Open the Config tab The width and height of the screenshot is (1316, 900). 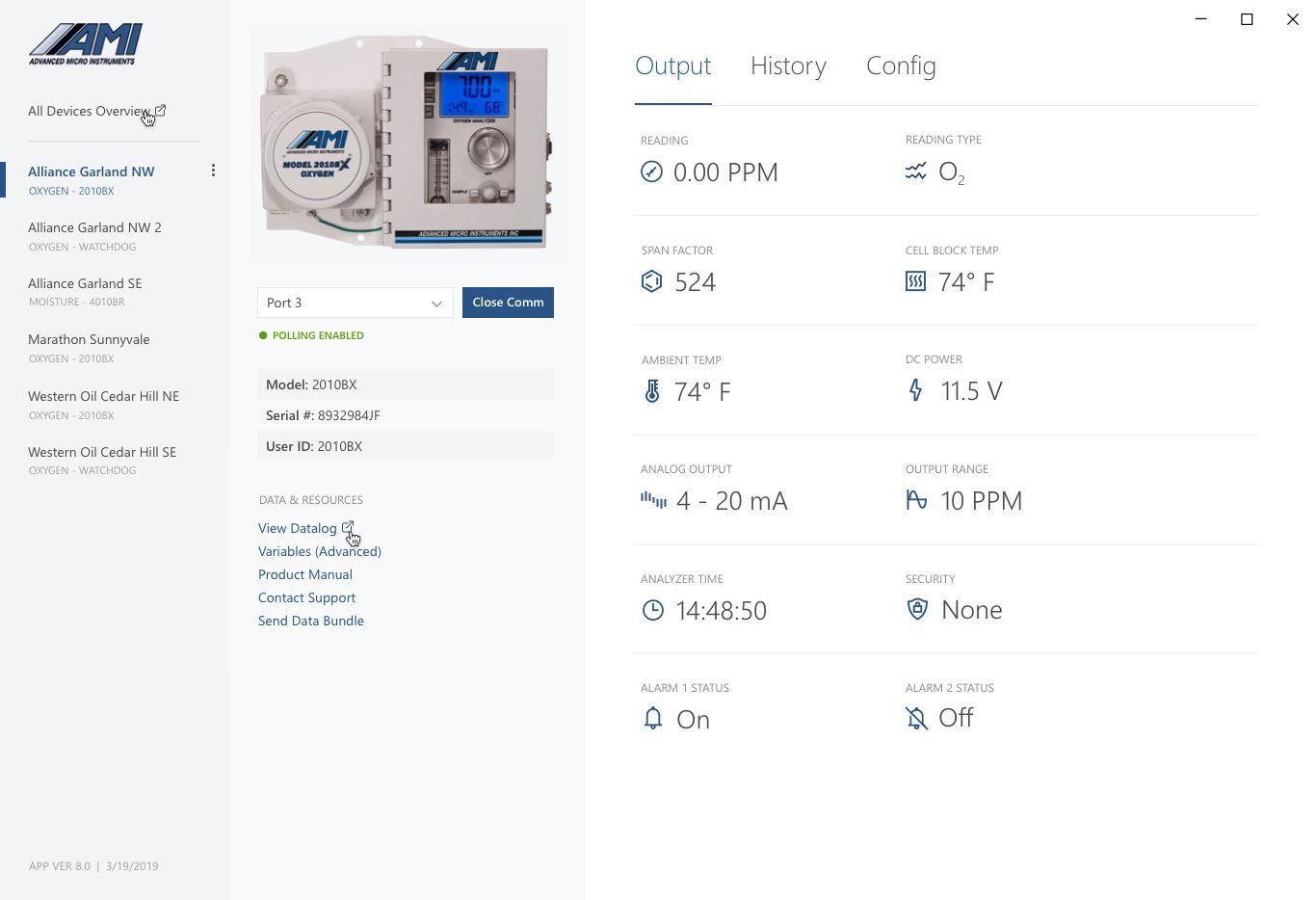(901, 66)
